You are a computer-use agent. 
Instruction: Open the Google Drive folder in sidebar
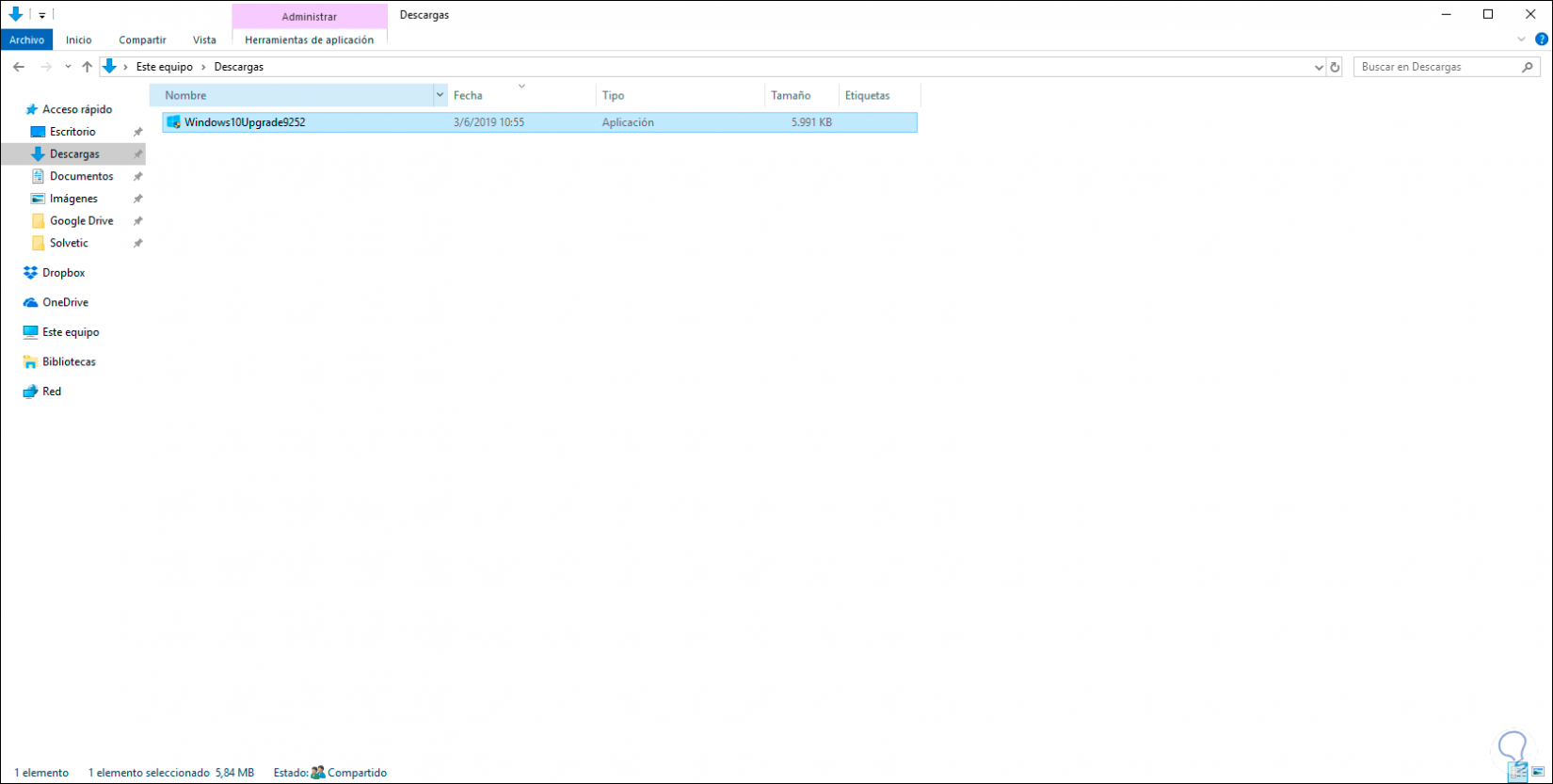(81, 221)
